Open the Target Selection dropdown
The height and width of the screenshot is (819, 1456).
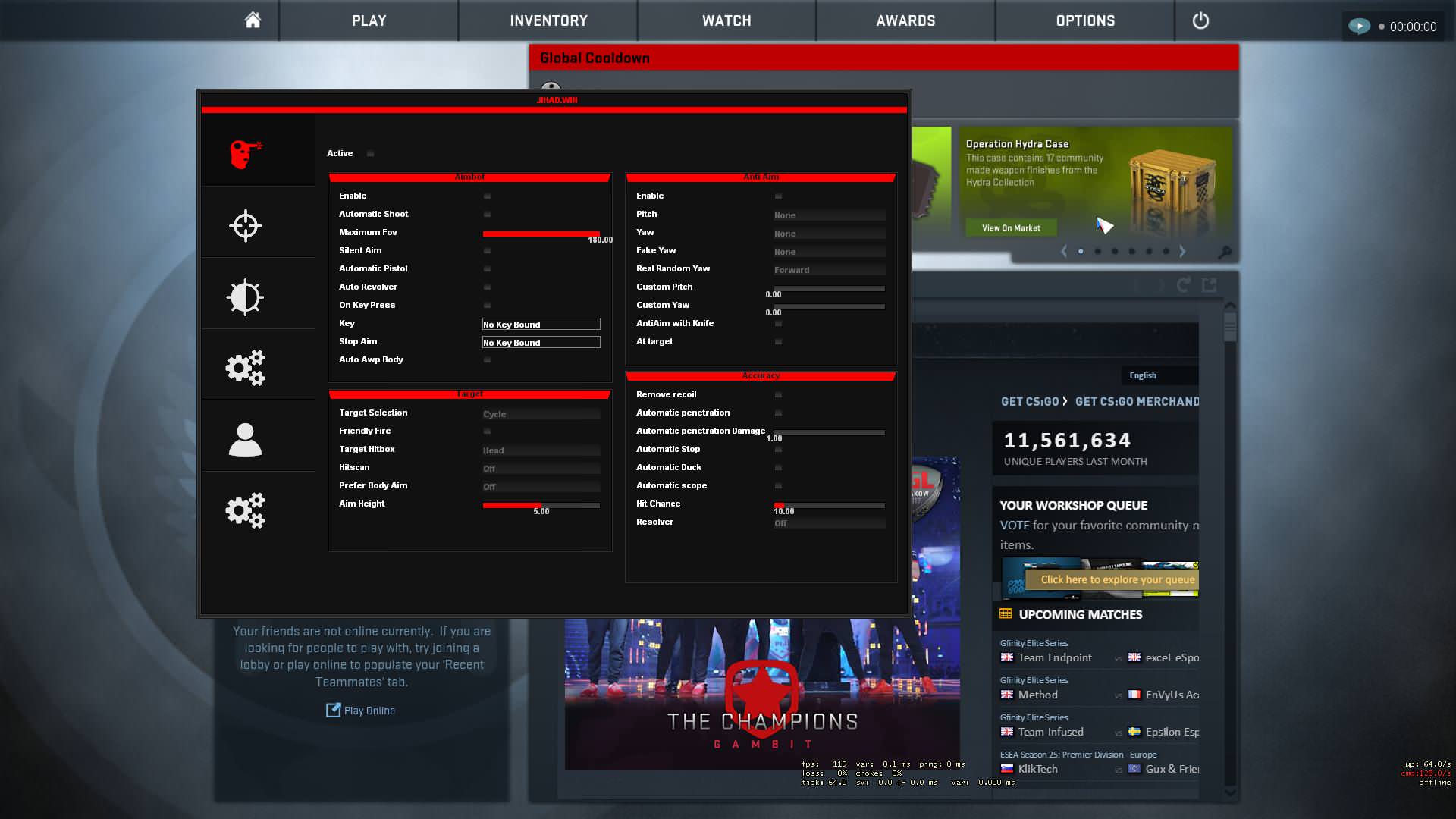pos(541,414)
